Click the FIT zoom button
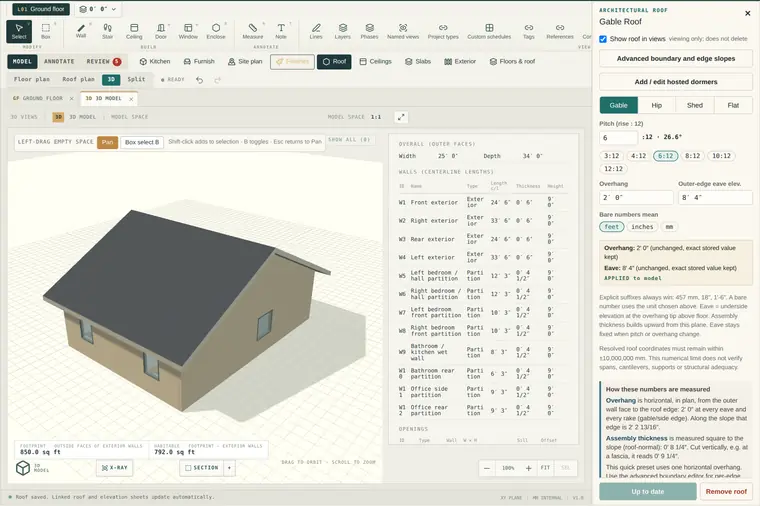The height and width of the screenshot is (506, 760). click(x=545, y=468)
